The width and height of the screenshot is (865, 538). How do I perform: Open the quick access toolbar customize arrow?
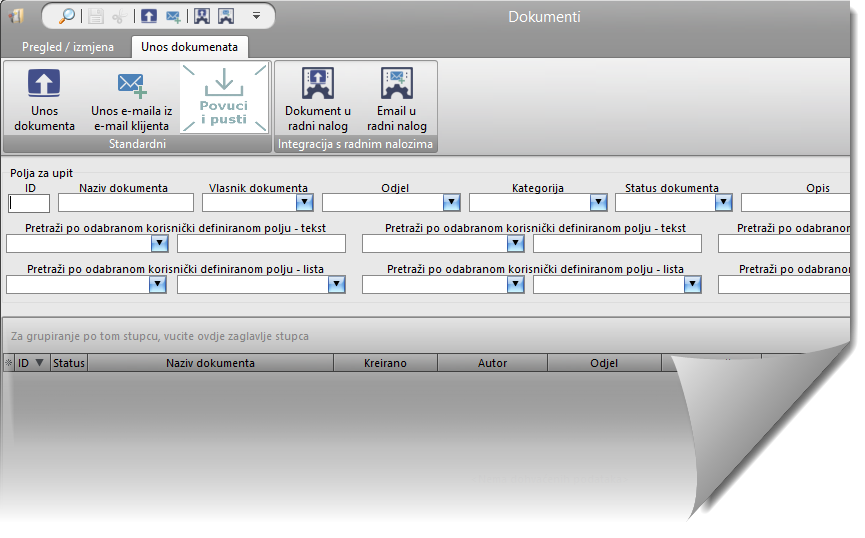256,16
